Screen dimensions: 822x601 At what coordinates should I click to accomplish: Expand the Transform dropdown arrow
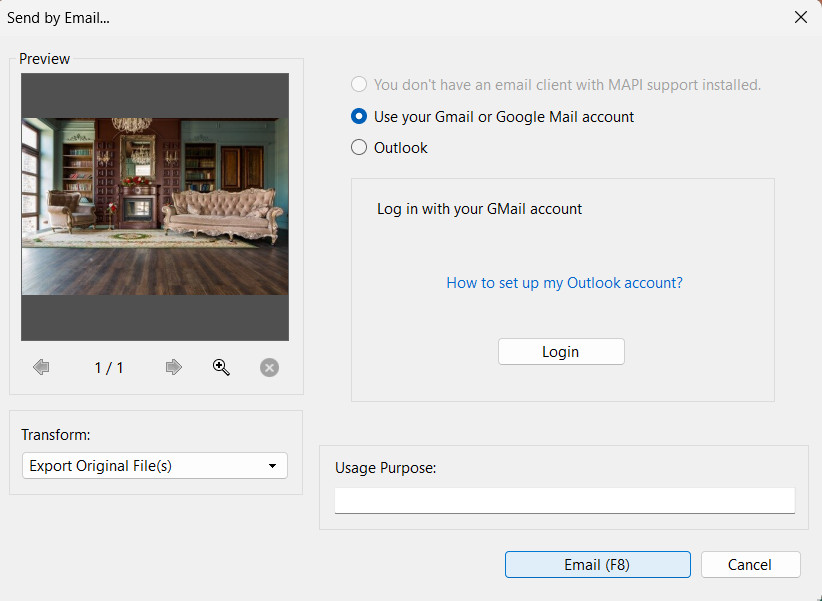coord(272,466)
